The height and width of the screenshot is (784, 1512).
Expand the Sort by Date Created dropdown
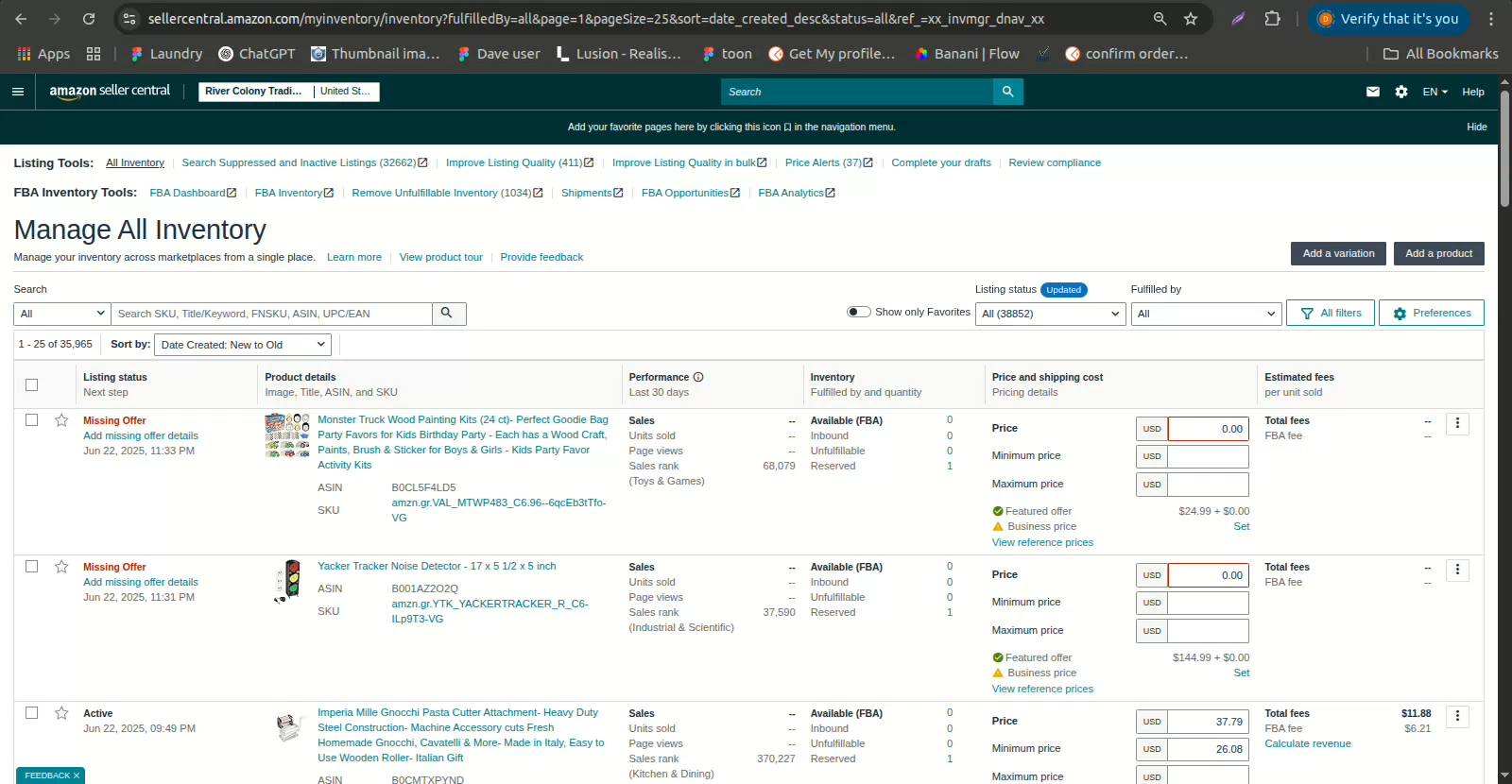tap(243, 345)
